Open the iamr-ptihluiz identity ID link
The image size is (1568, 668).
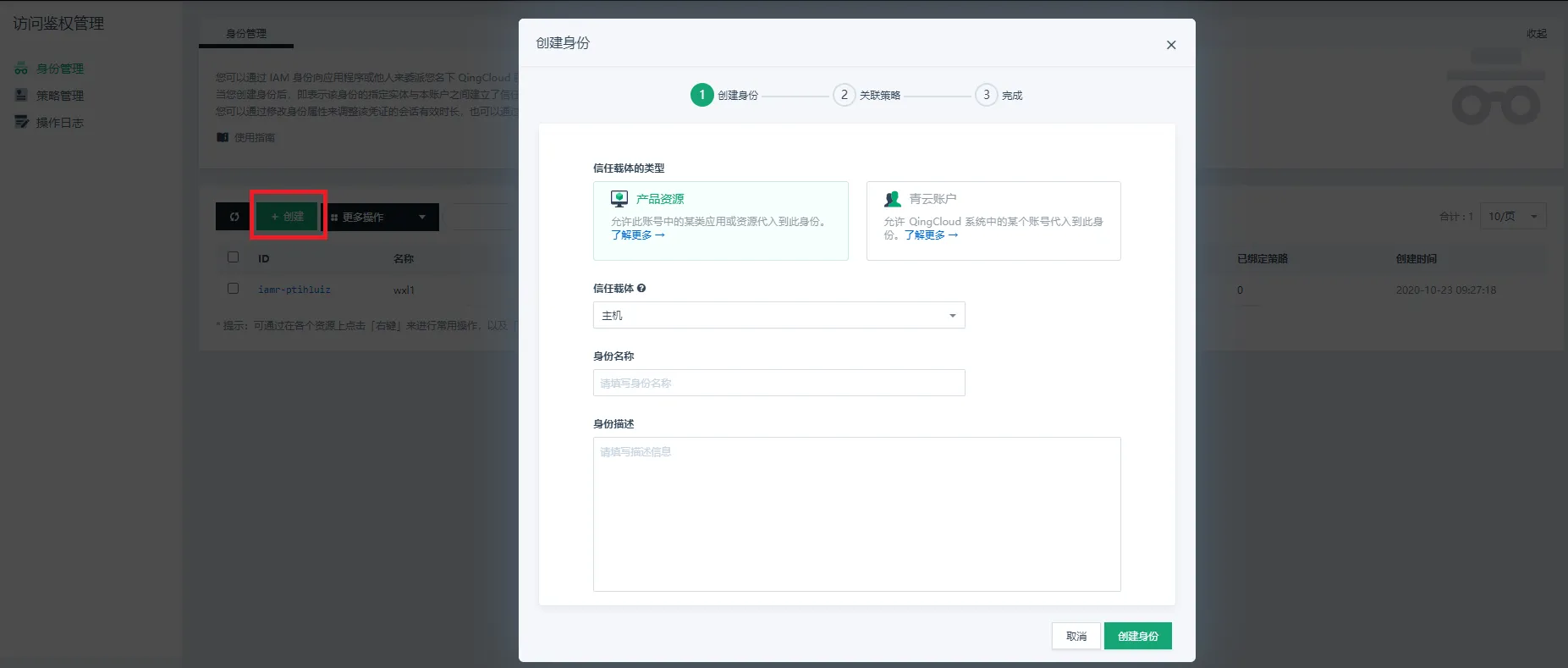(x=294, y=290)
